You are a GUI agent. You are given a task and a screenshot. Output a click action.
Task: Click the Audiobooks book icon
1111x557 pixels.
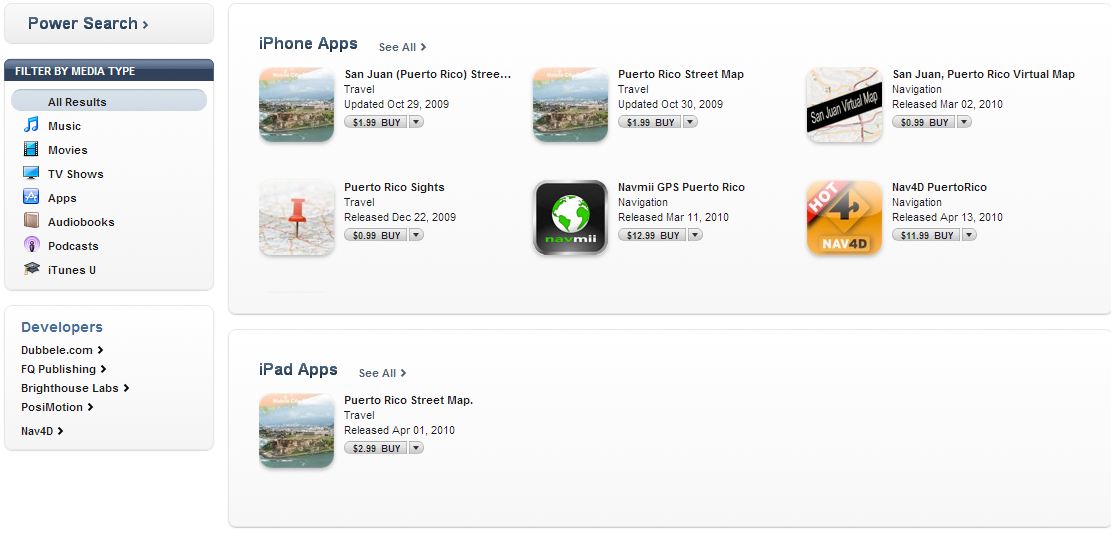(x=32, y=222)
